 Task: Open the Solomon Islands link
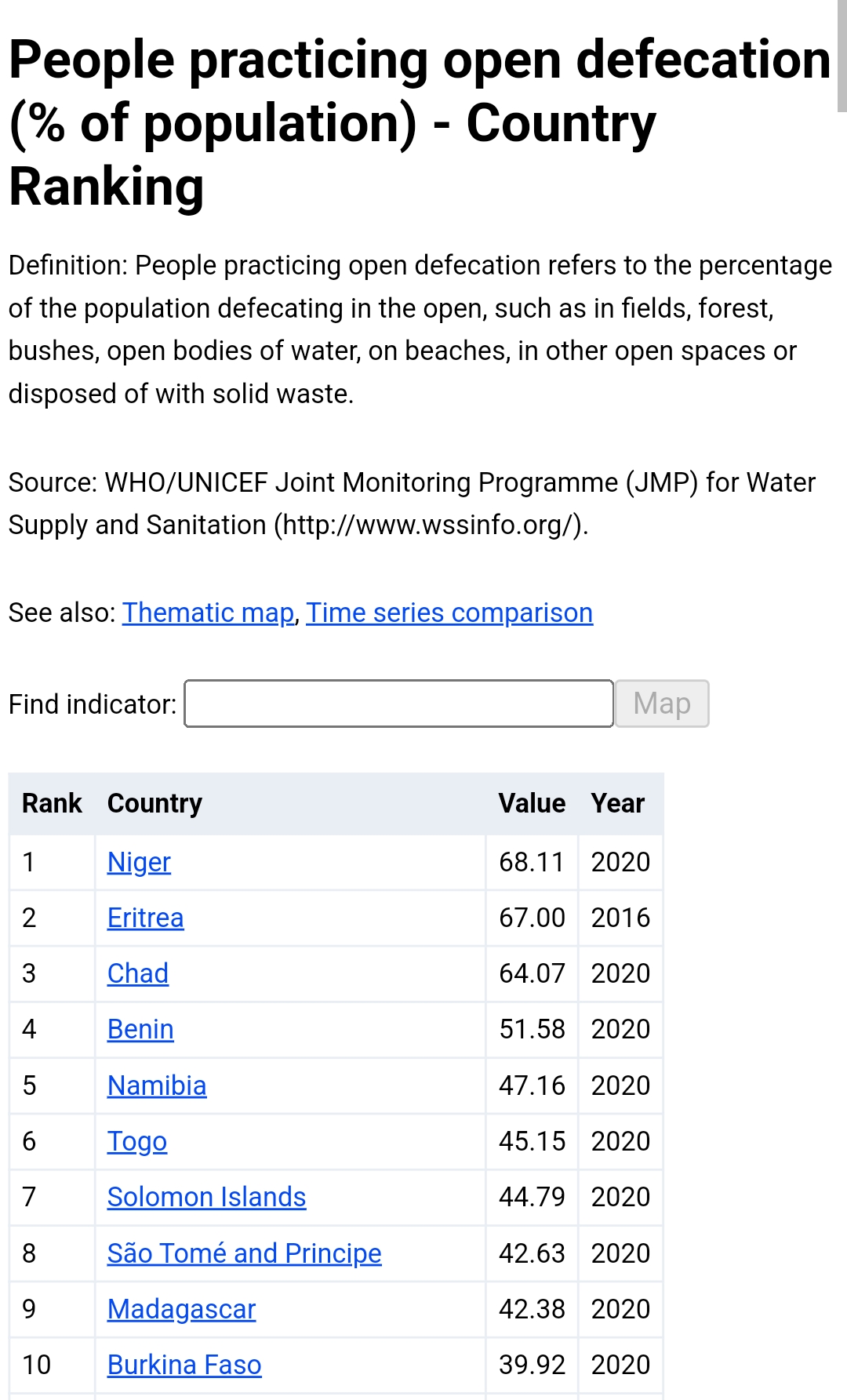206,1197
